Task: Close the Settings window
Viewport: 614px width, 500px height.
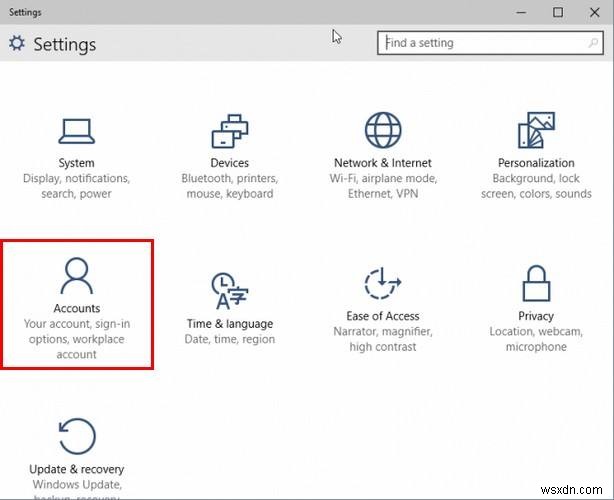Action: 594,12
